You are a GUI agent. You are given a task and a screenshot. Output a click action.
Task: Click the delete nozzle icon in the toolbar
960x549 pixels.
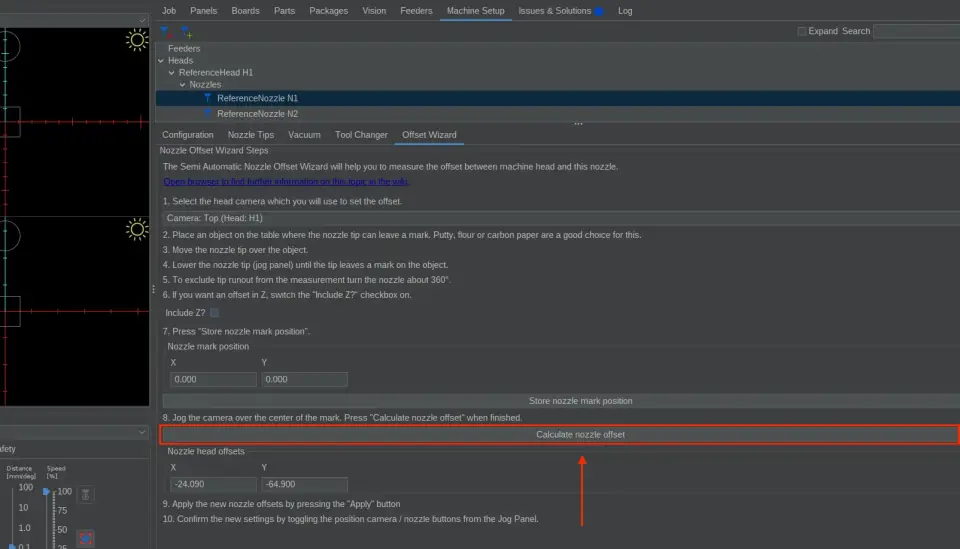point(165,32)
